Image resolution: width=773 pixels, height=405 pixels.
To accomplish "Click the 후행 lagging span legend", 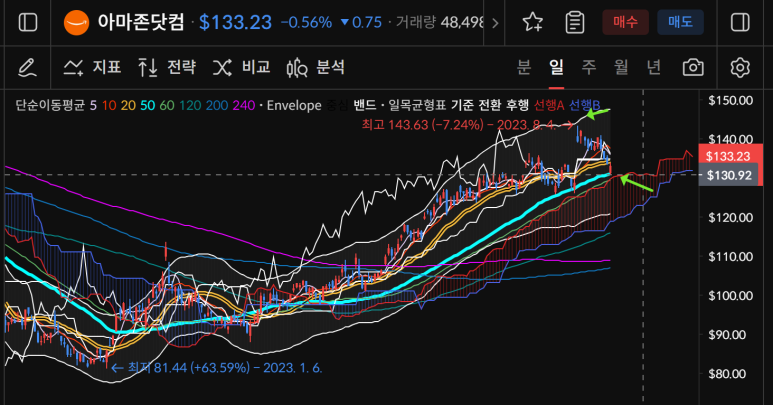I will click(x=517, y=105).
